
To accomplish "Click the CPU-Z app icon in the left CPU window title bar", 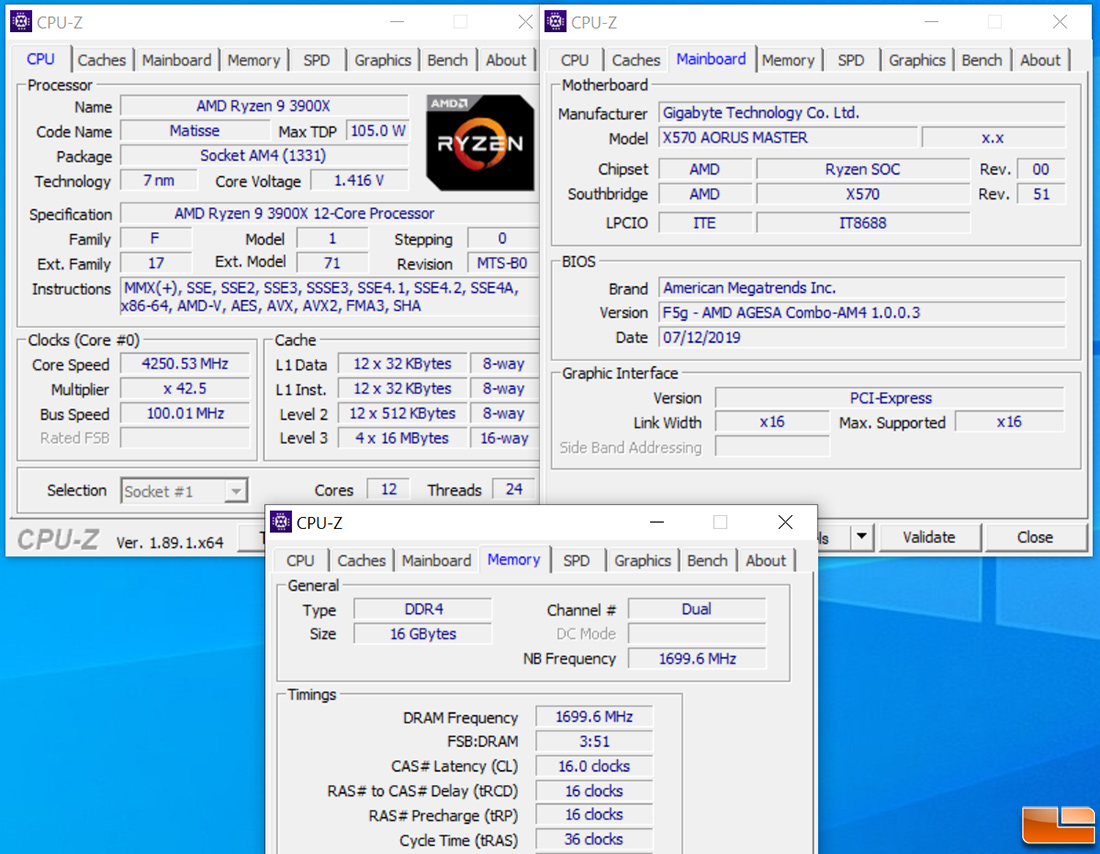I will 21,22.
